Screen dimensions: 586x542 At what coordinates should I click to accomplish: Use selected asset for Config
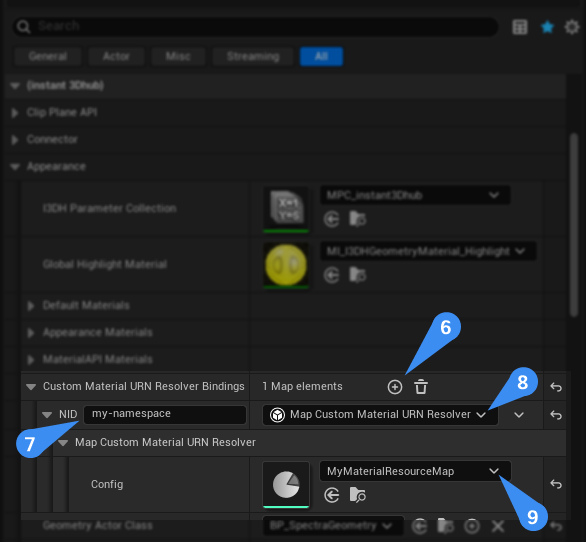(331, 496)
